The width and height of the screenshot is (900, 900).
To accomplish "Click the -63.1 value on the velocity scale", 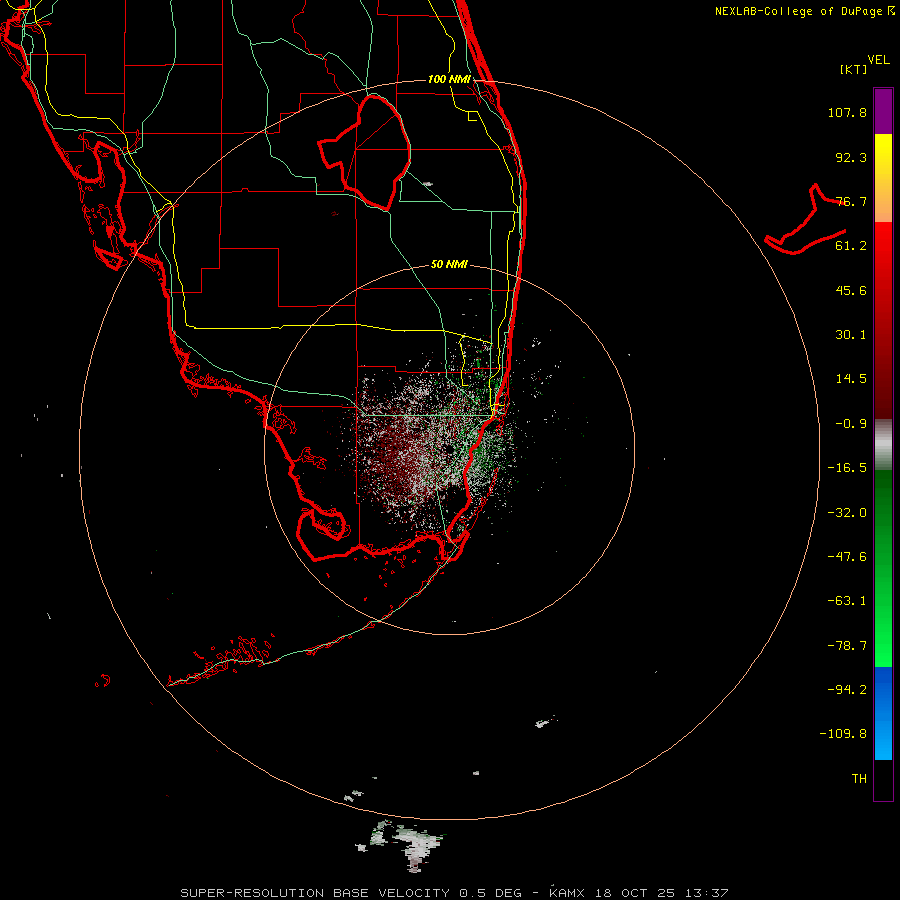I will coord(847,601).
